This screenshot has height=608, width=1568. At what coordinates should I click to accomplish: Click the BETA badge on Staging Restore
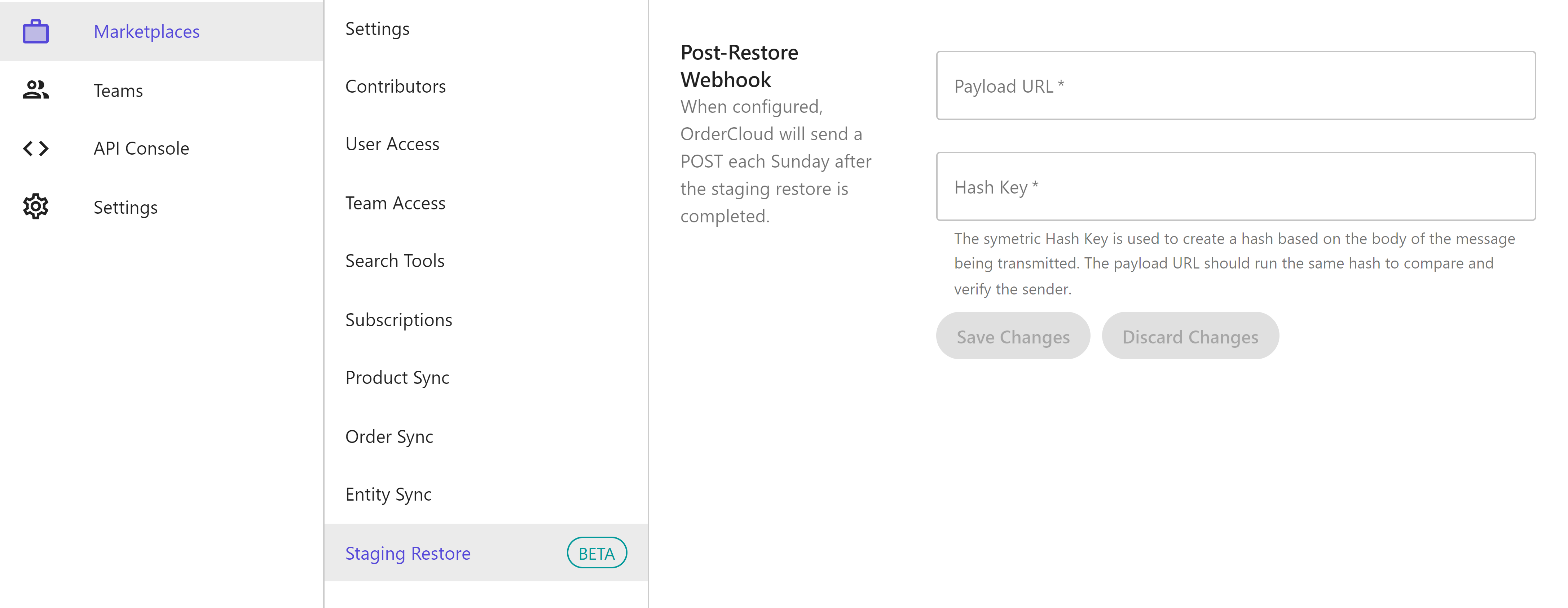[596, 552]
